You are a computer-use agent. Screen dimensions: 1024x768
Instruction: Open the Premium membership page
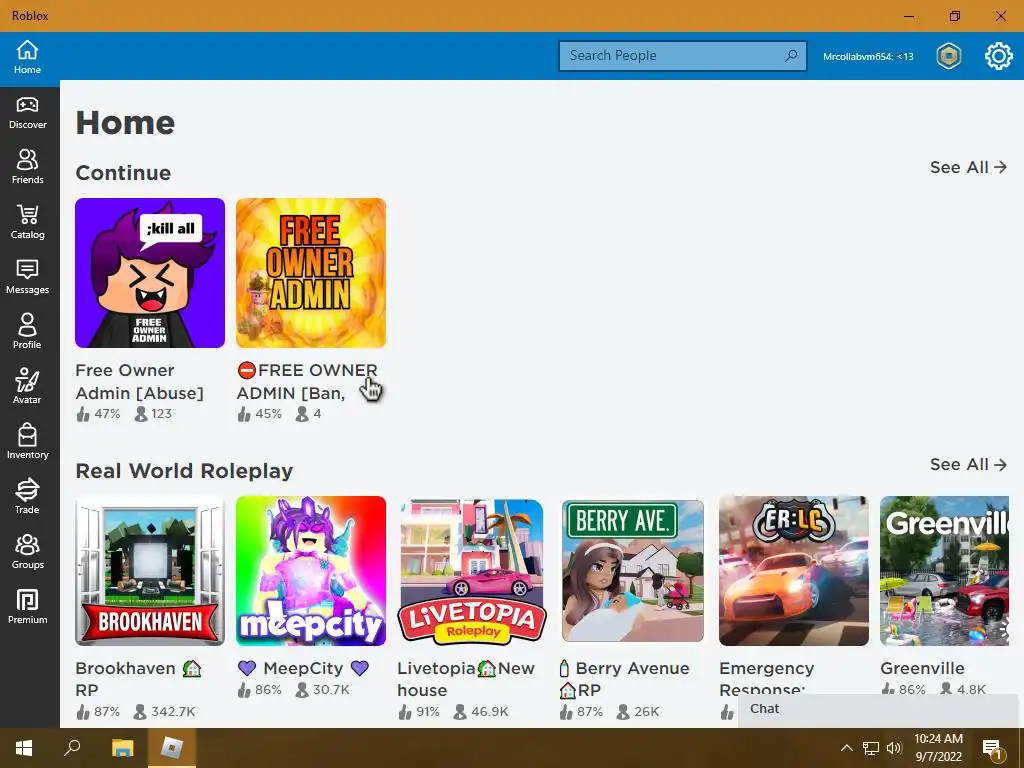(x=27, y=607)
